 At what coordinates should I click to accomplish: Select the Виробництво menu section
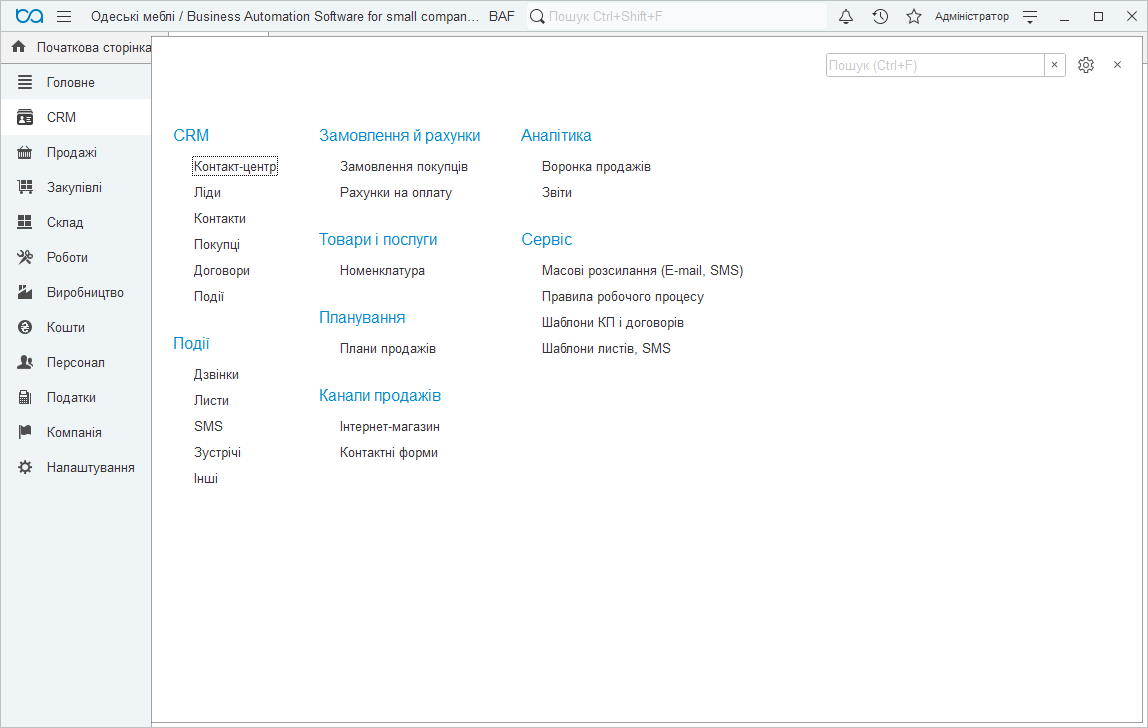click(85, 293)
